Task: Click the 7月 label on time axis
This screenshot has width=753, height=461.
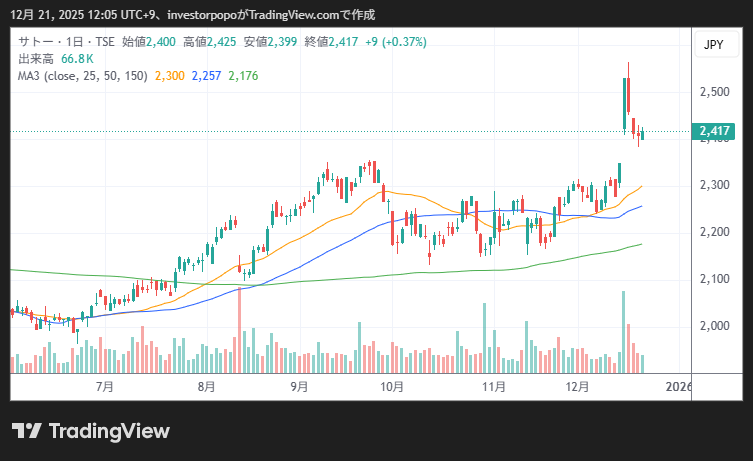Action: click(103, 386)
